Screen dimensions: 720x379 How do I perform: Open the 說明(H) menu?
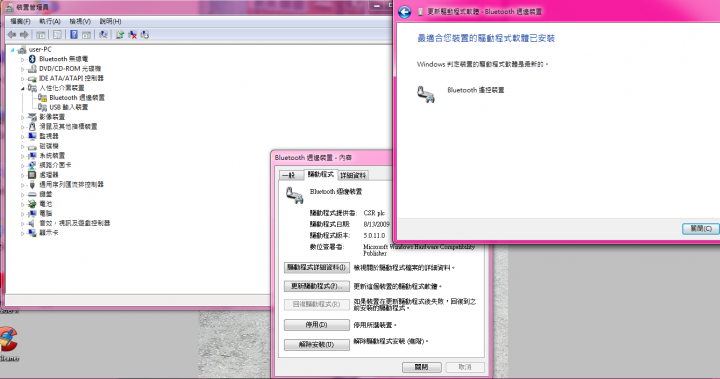click(x=110, y=21)
